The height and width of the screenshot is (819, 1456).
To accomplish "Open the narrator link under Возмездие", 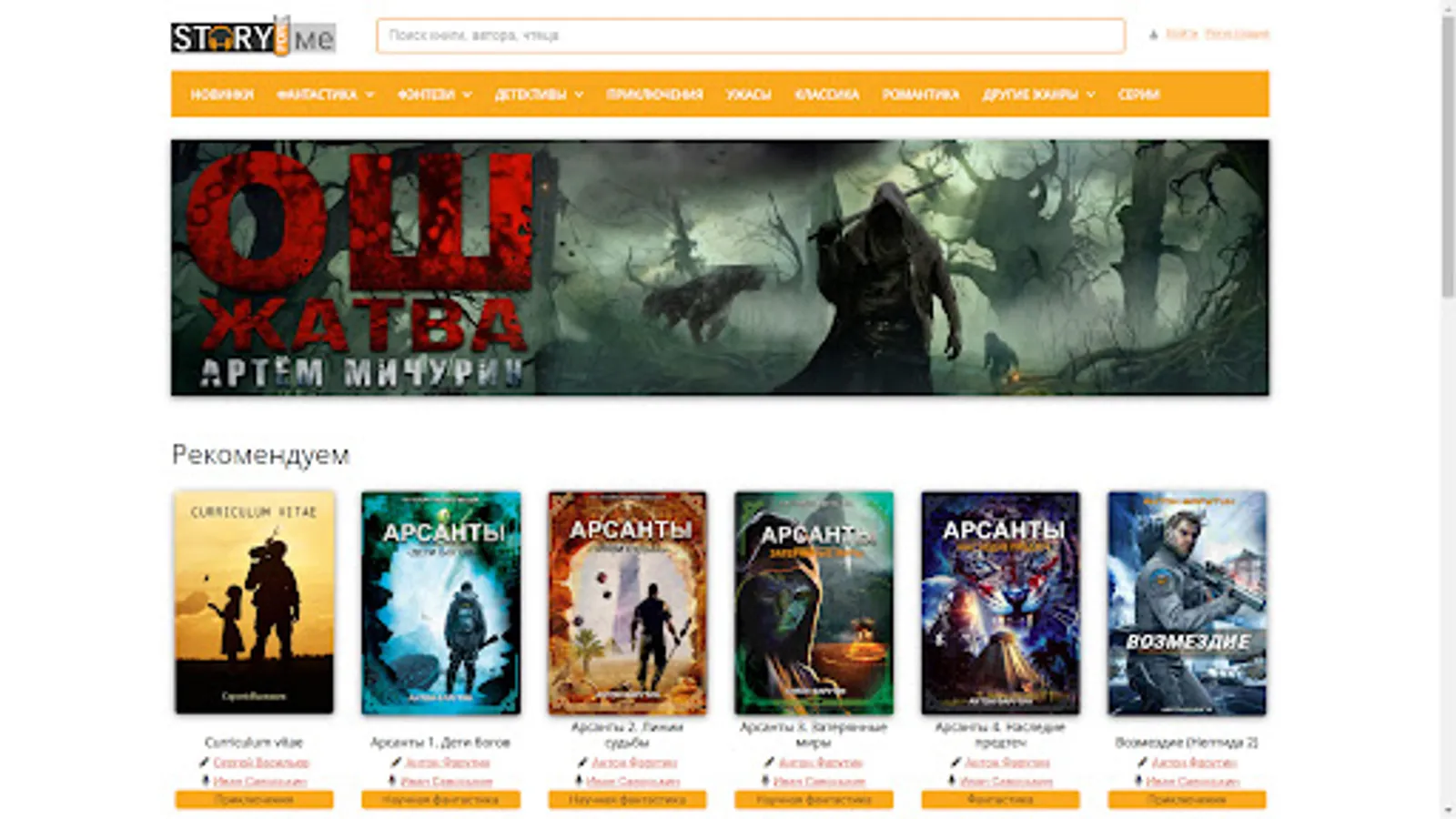I will click(1193, 782).
